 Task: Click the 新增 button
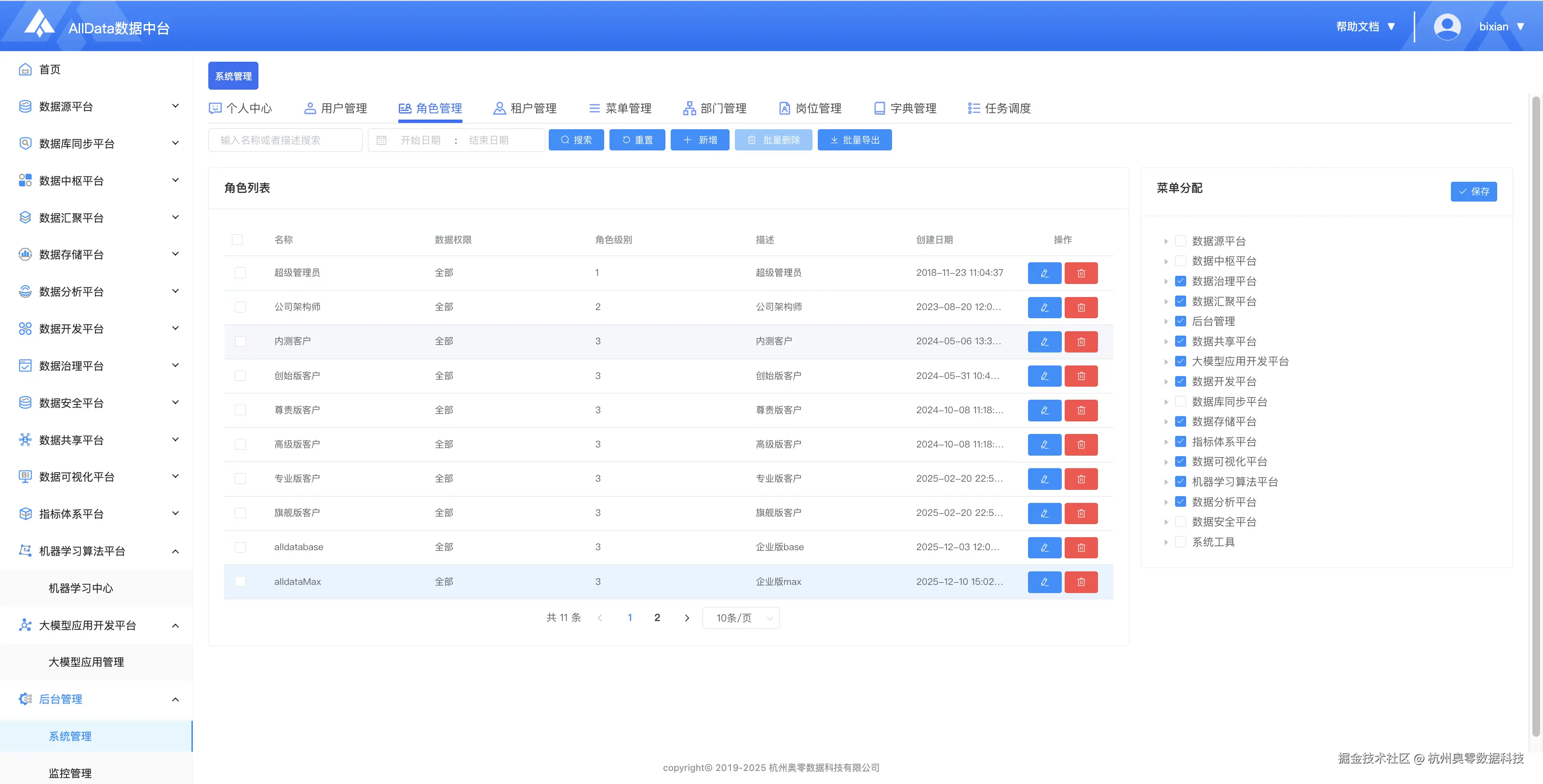[x=700, y=140]
